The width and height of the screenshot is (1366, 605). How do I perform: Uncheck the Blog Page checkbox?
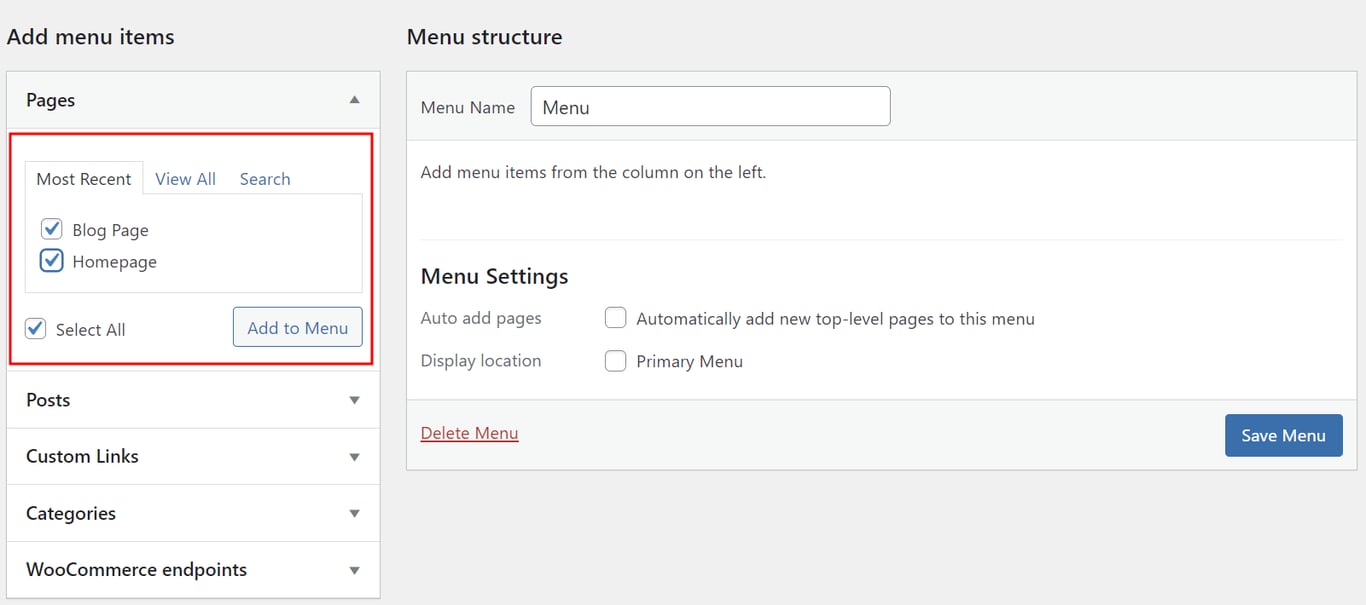click(52, 228)
